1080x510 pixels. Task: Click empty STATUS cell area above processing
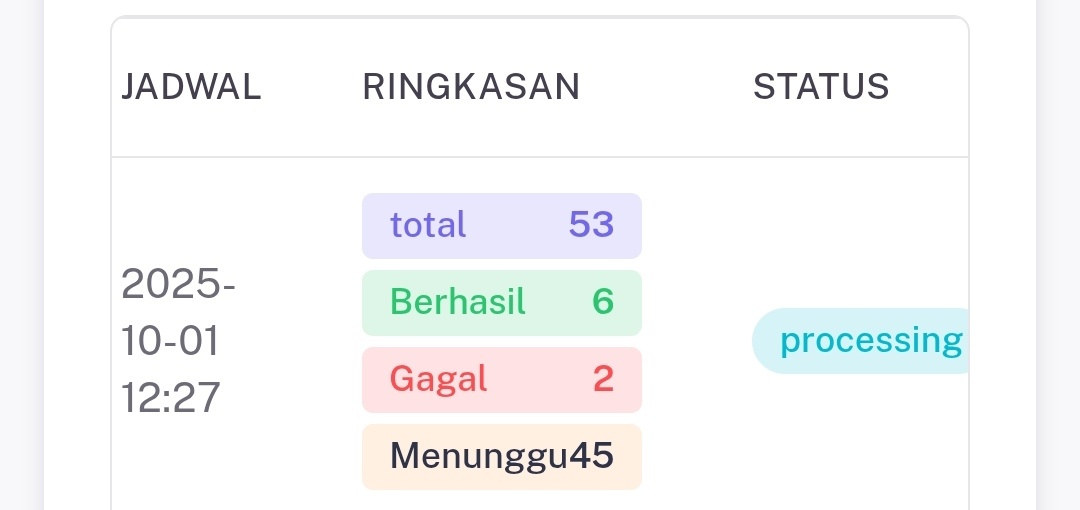tap(860, 230)
